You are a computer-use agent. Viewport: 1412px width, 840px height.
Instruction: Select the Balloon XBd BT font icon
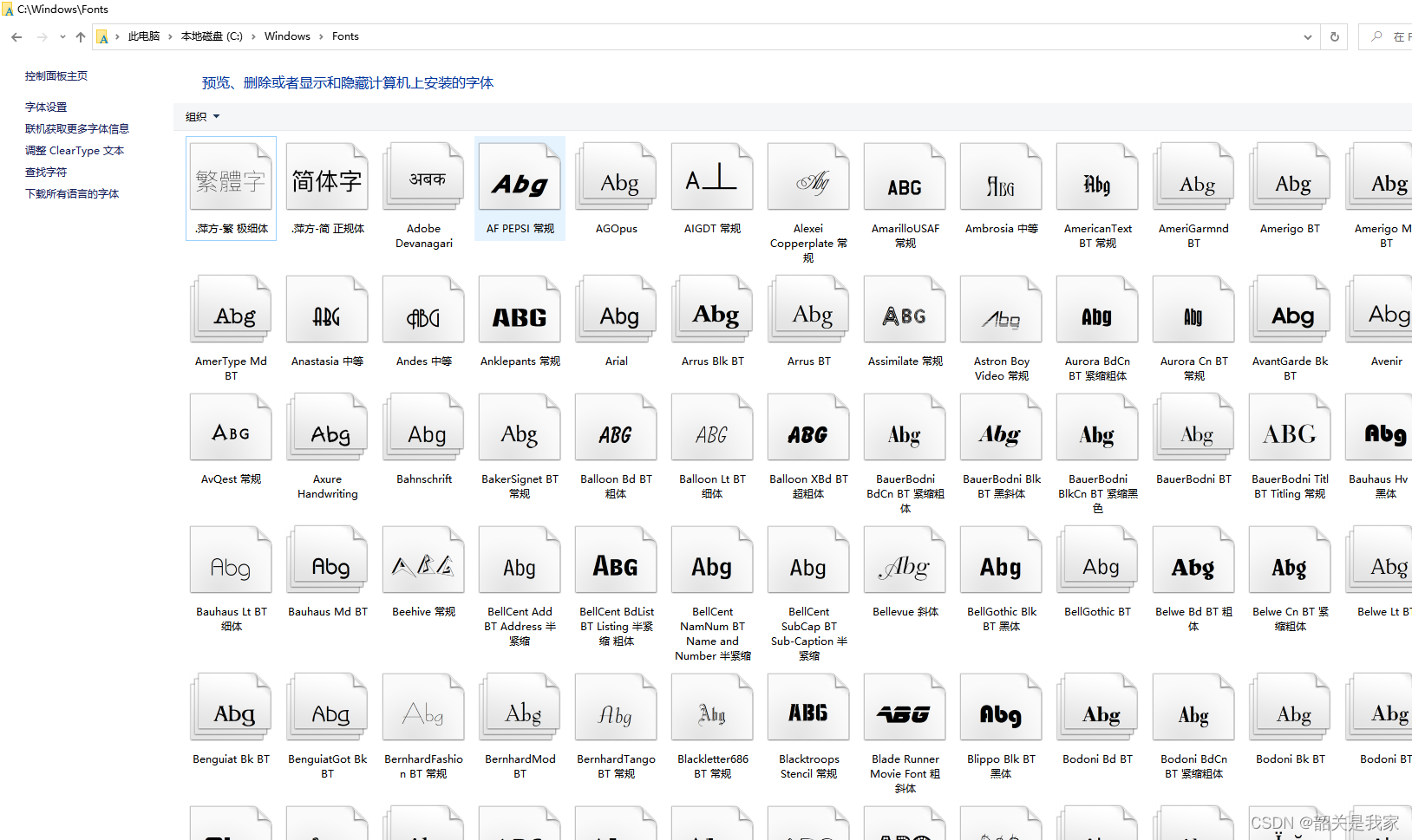[x=808, y=427]
